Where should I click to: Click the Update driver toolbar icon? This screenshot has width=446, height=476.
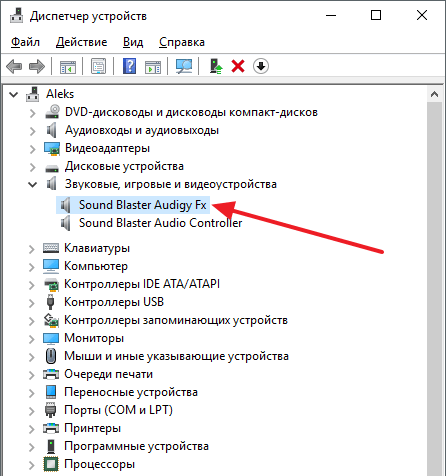click(x=216, y=66)
